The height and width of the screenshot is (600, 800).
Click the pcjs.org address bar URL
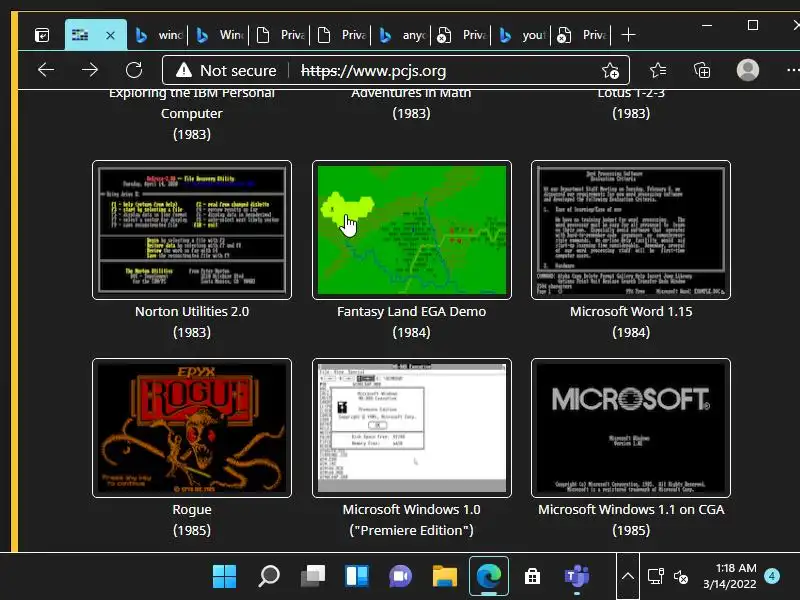373,70
